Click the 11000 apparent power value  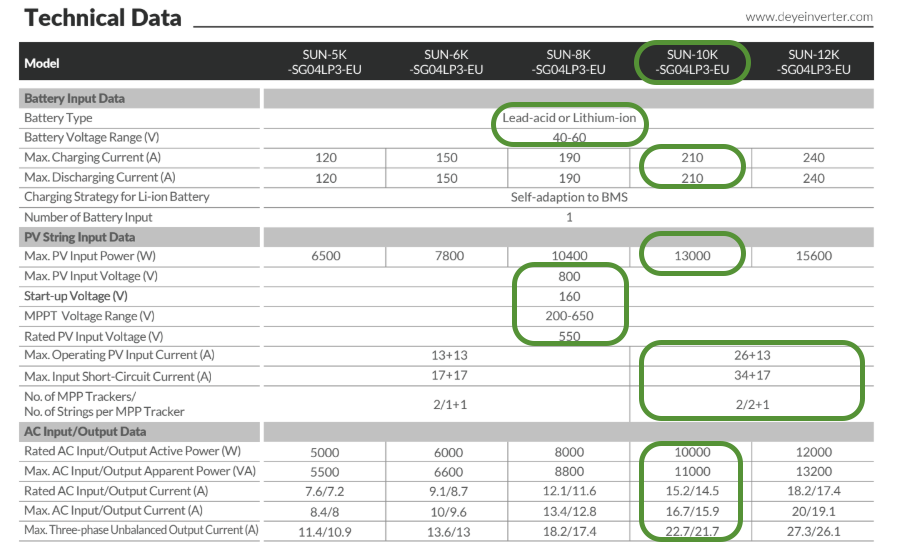[x=692, y=471]
